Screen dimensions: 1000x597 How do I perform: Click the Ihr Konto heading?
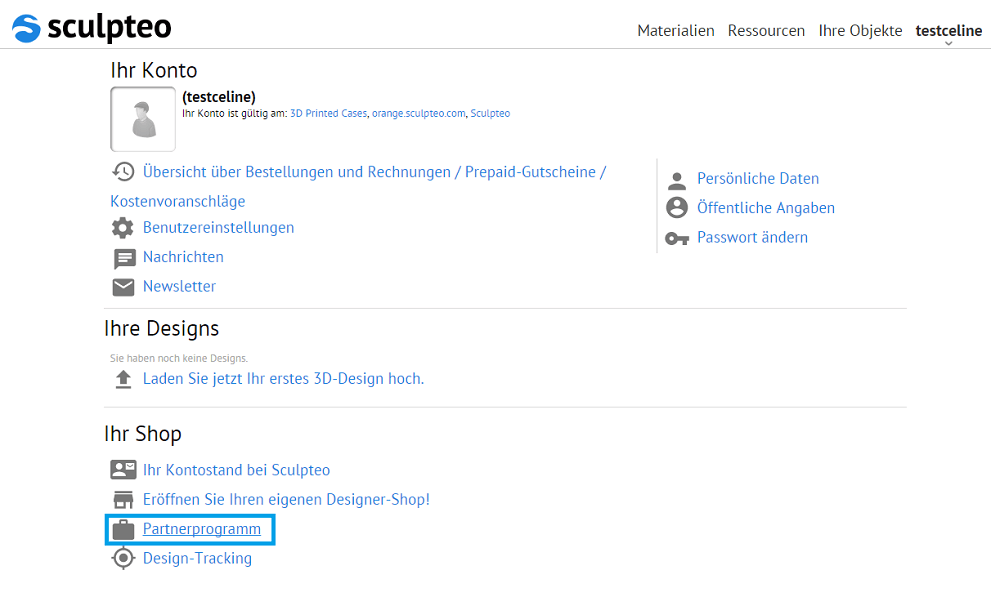(x=154, y=70)
